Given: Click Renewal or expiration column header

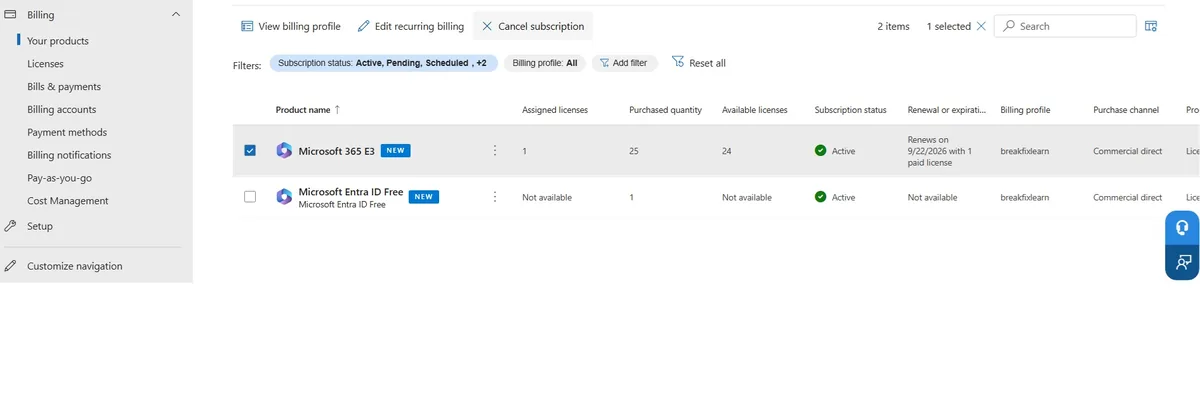Looking at the screenshot, I should click(x=947, y=110).
